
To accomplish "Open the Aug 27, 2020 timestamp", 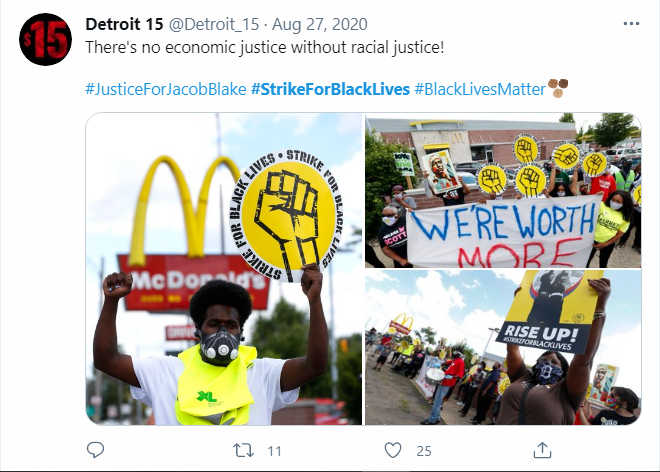I will (x=320, y=24).
